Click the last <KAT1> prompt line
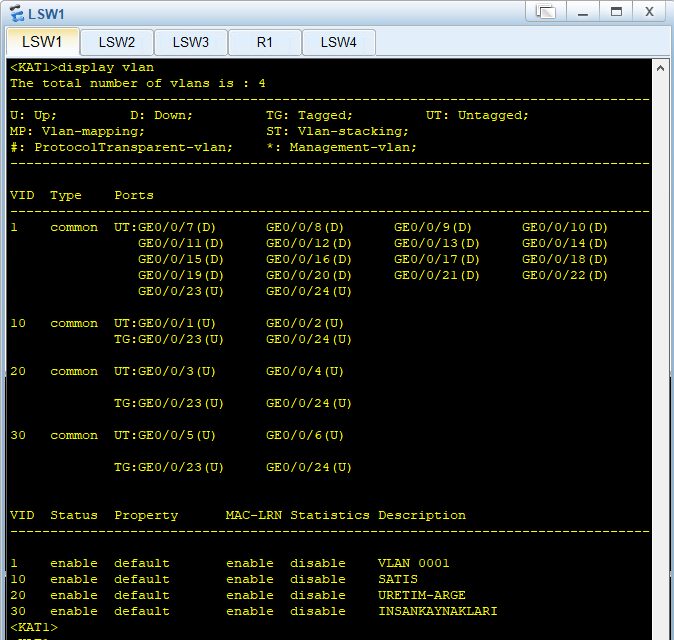The width and height of the screenshot is (674, 640). pyautogui.click(x=34, y=627)
